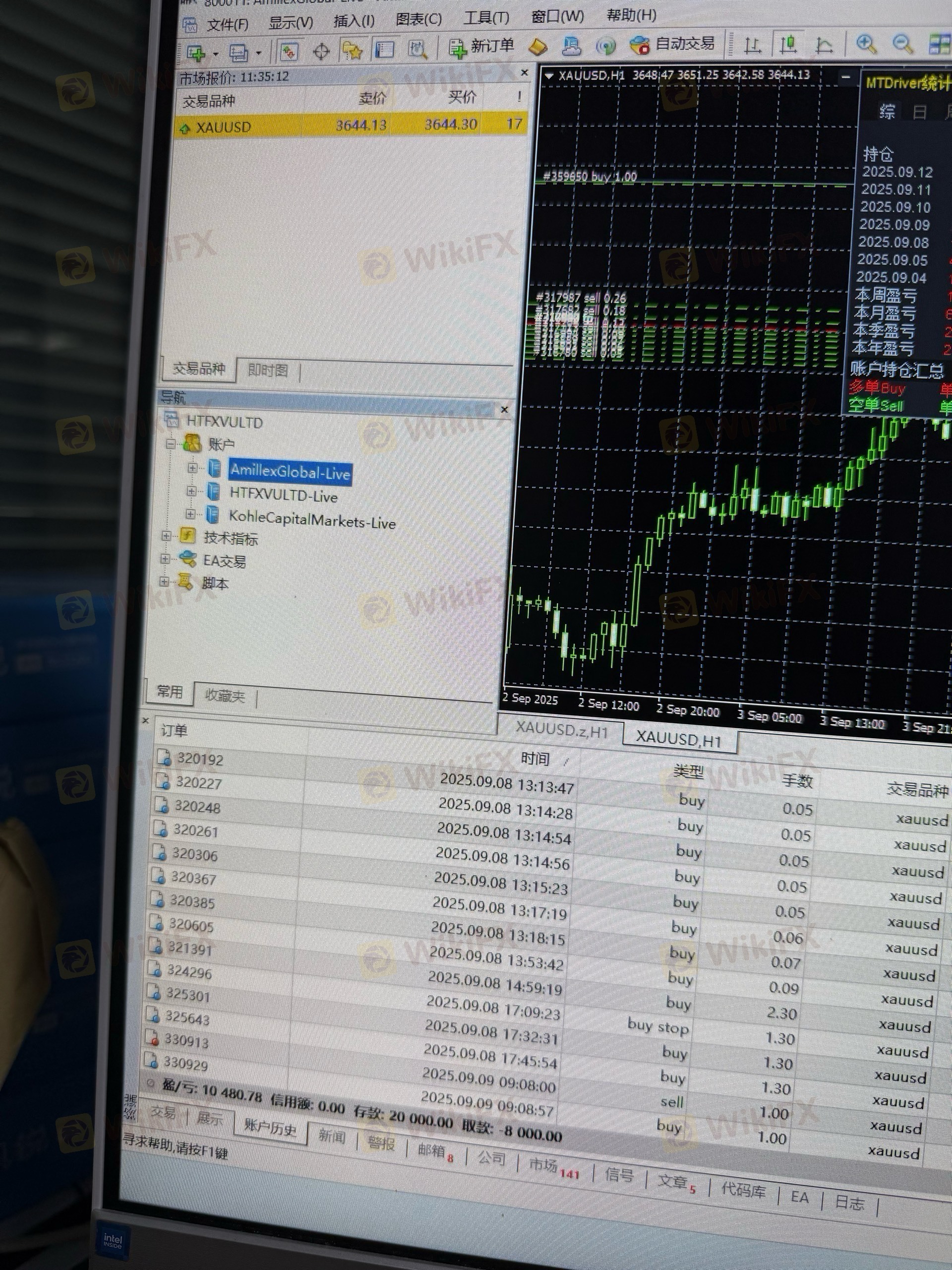
Task: Click the New Chart toolbar icon
Action: (x=196, y=54)
